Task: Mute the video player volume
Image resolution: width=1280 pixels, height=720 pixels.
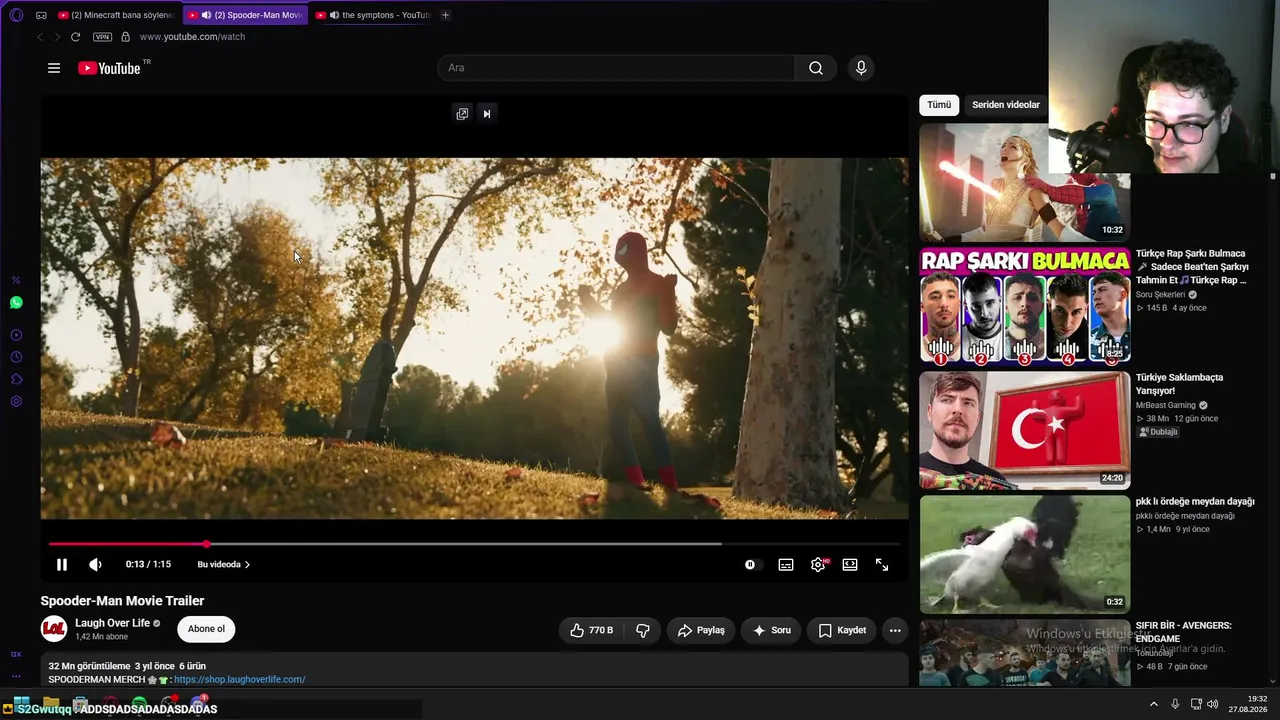Action: (x=95, y=565)
